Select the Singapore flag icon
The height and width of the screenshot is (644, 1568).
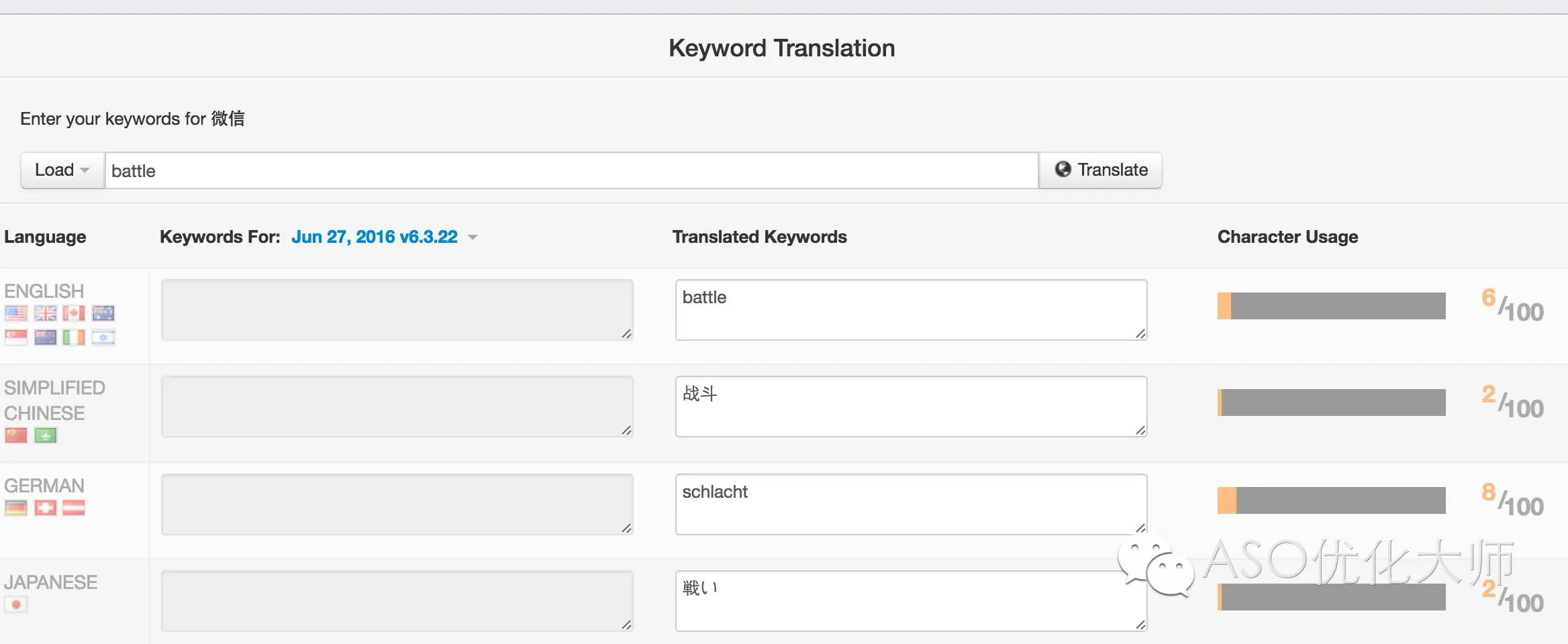pos(16,337)
